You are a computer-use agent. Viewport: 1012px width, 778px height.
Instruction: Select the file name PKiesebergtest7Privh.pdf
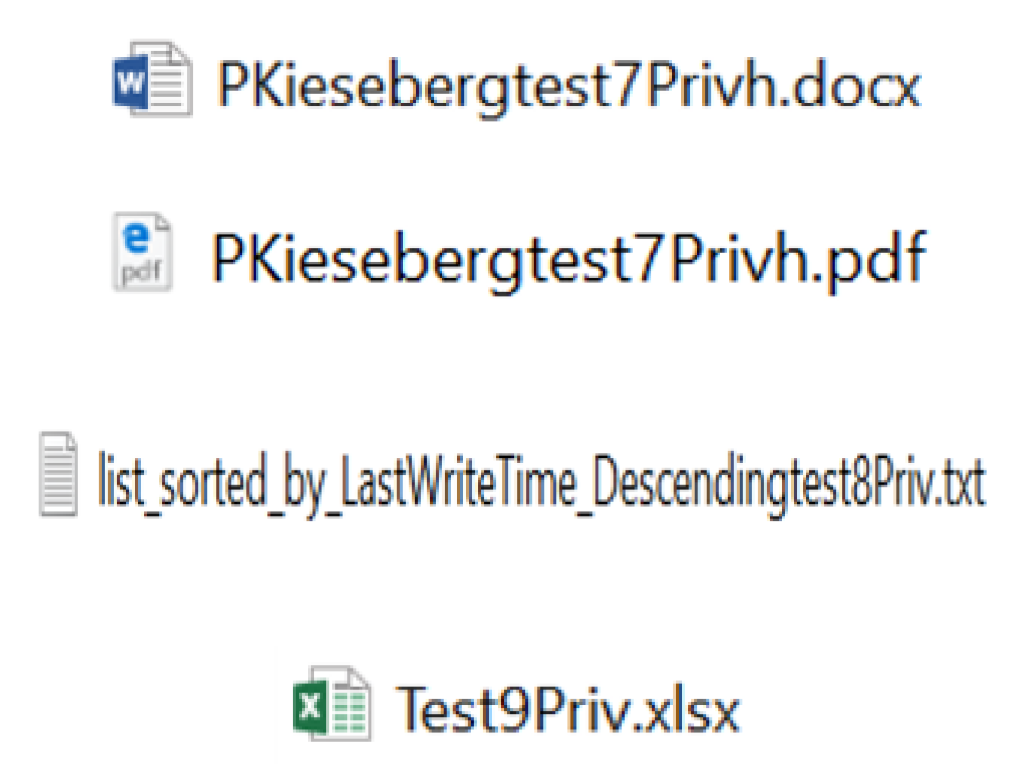569,260
